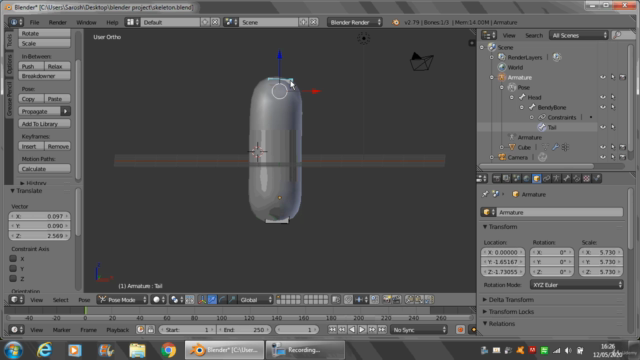This screenshot has width=640, height=360.
Task: Click the Add To Library button
Action: pyautogui.click(x=44, y=124)
